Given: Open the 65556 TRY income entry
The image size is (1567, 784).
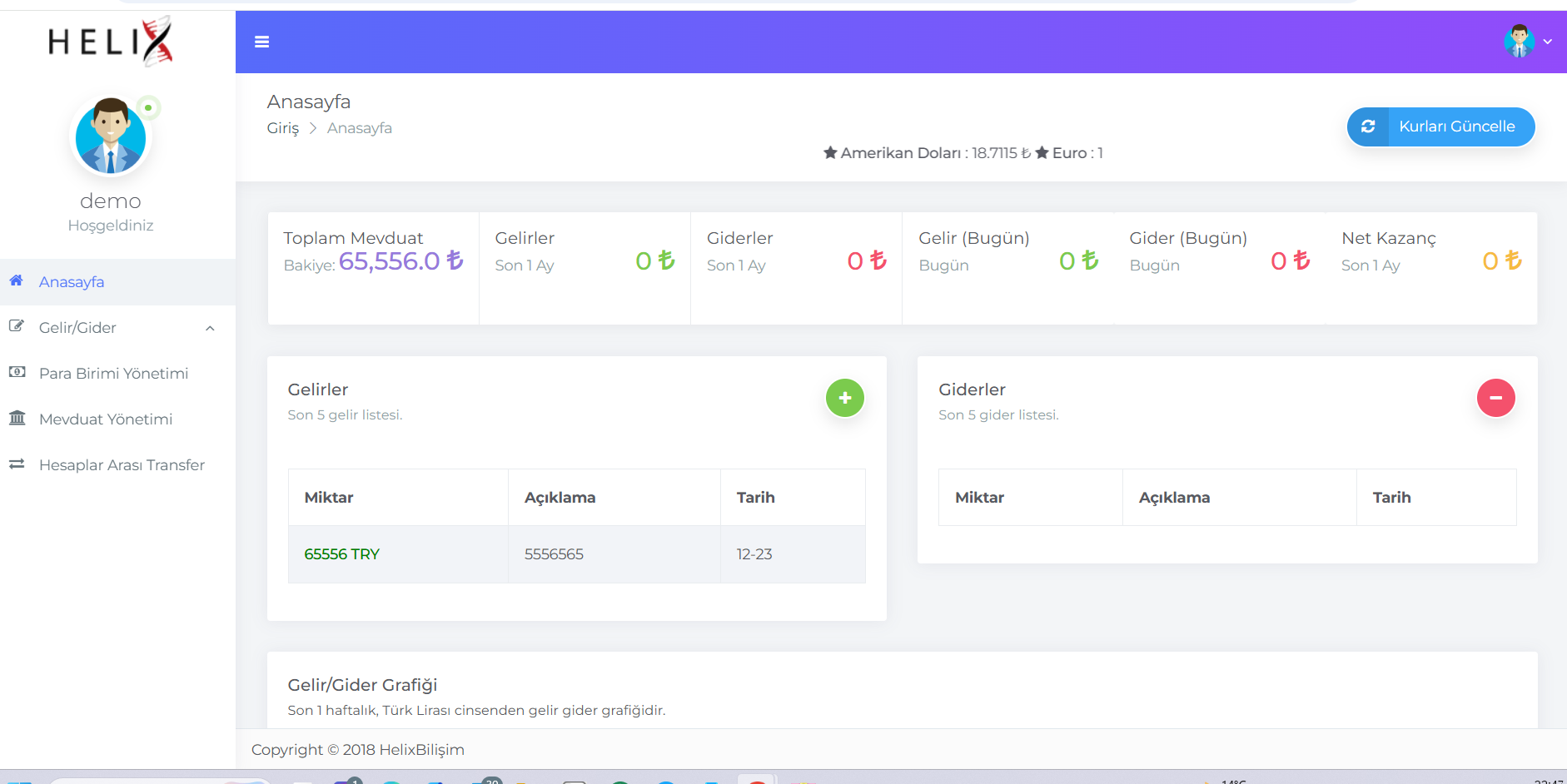Looking at the screenshot, I should pyautogui.click(x=341, y=554).
